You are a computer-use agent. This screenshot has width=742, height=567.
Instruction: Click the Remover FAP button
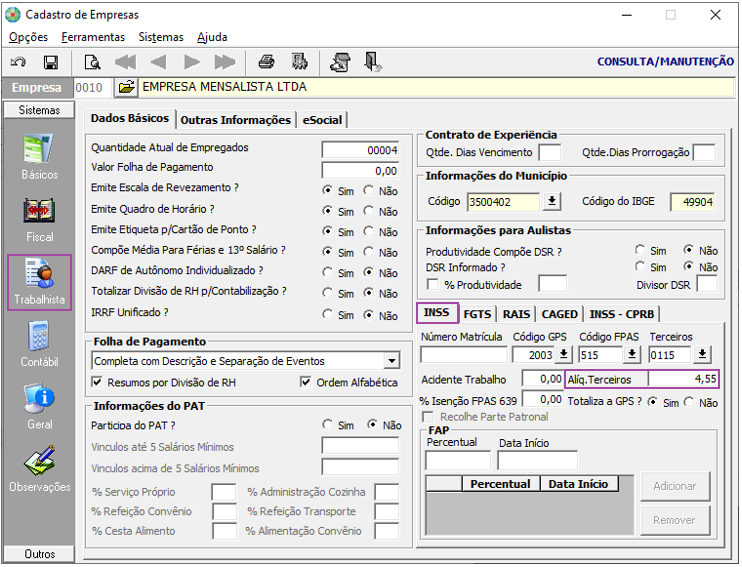(675, 520)
